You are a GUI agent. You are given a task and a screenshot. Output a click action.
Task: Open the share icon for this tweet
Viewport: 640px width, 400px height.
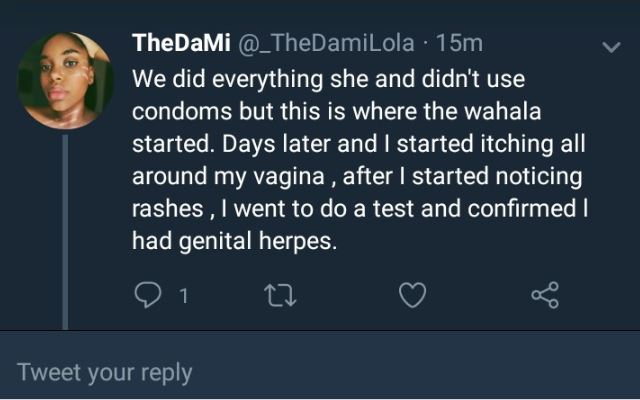(545, 295)
